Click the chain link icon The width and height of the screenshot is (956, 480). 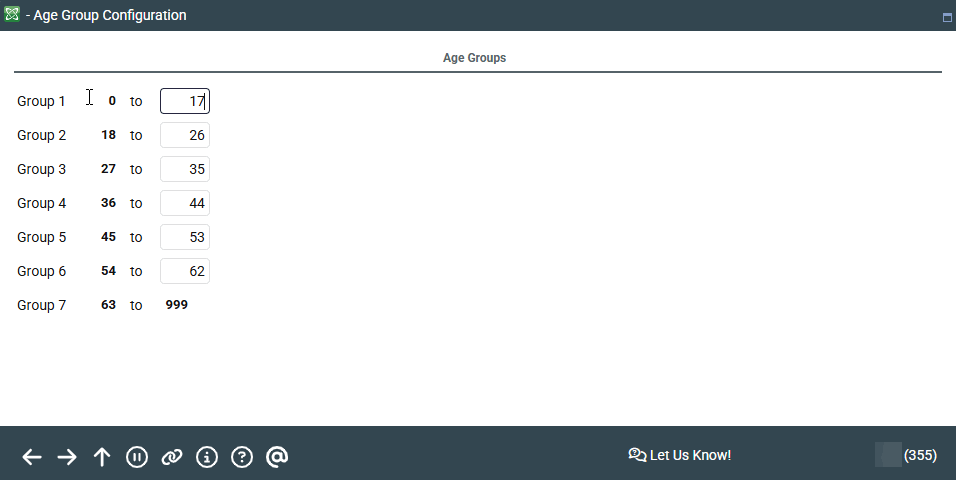click(x=172, y=457)
